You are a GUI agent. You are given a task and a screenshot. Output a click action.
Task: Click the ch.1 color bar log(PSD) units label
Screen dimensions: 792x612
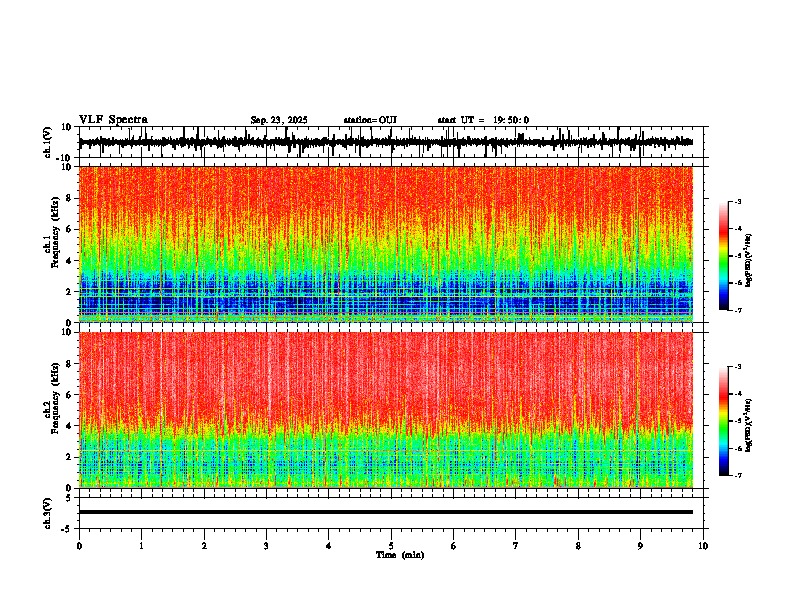click(x=749, y=261)
